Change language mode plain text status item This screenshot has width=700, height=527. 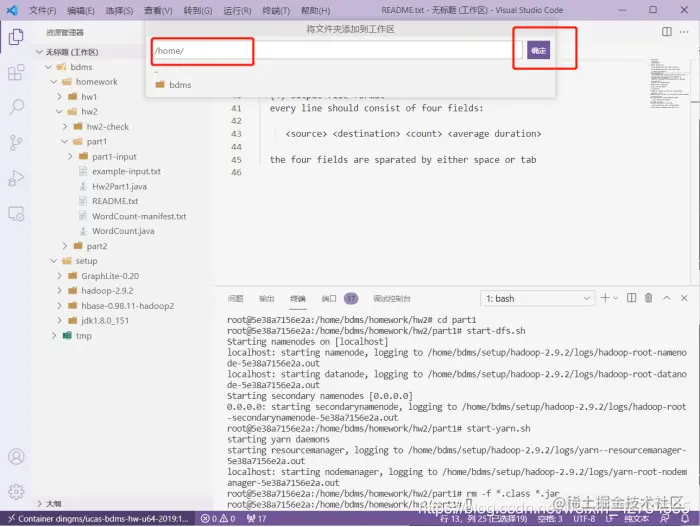pos(637,519)
